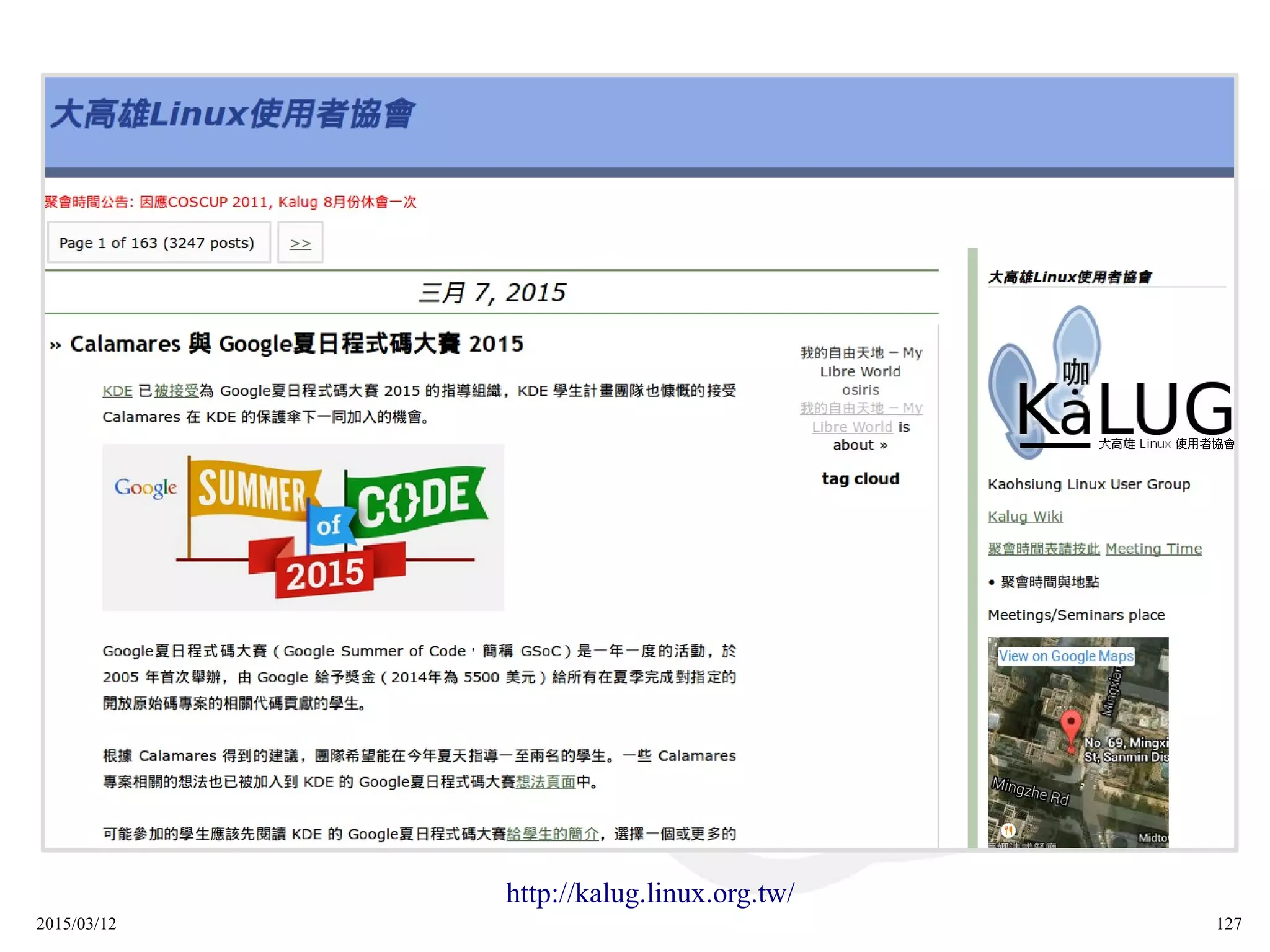Click the osiris author name
The width and height of the screenshot is (1270, 952).
(861, 390)
